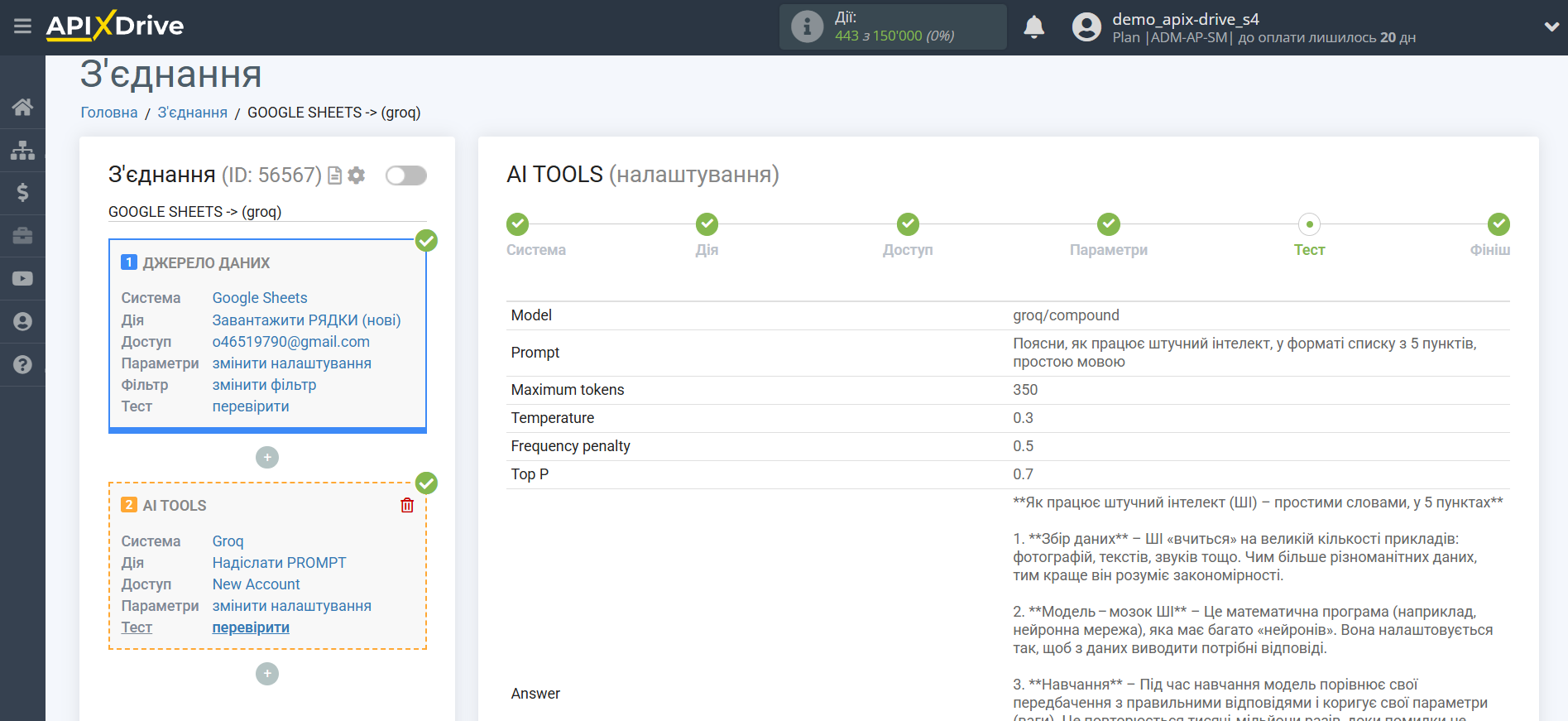Viewport: 1568px width, 721px height.
Task: Open the Google Sheets system link
Action: pyautogui.click(x=259, y=298)
